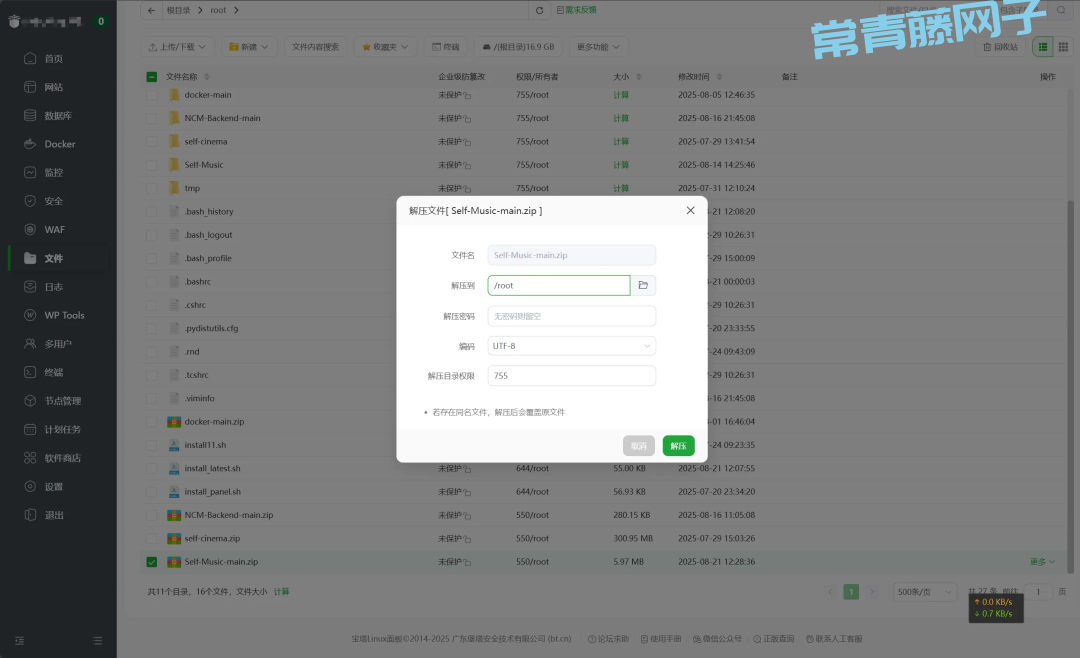
Task: Open the 编码 UTF-8 dropdown
Action: (571, 346)
